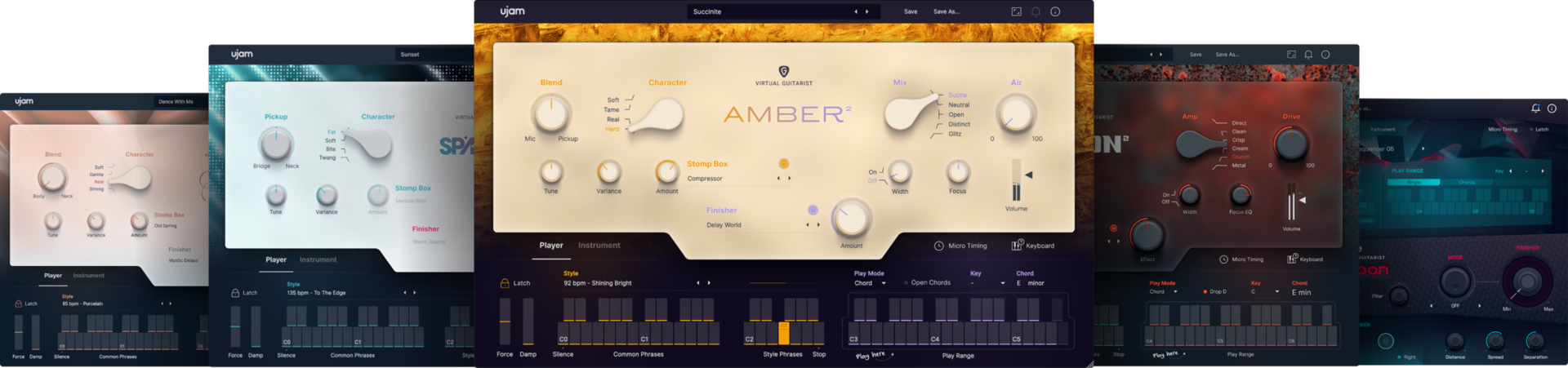
Task: Switch to Player tab in Amber
Action: tap(551, 246)
